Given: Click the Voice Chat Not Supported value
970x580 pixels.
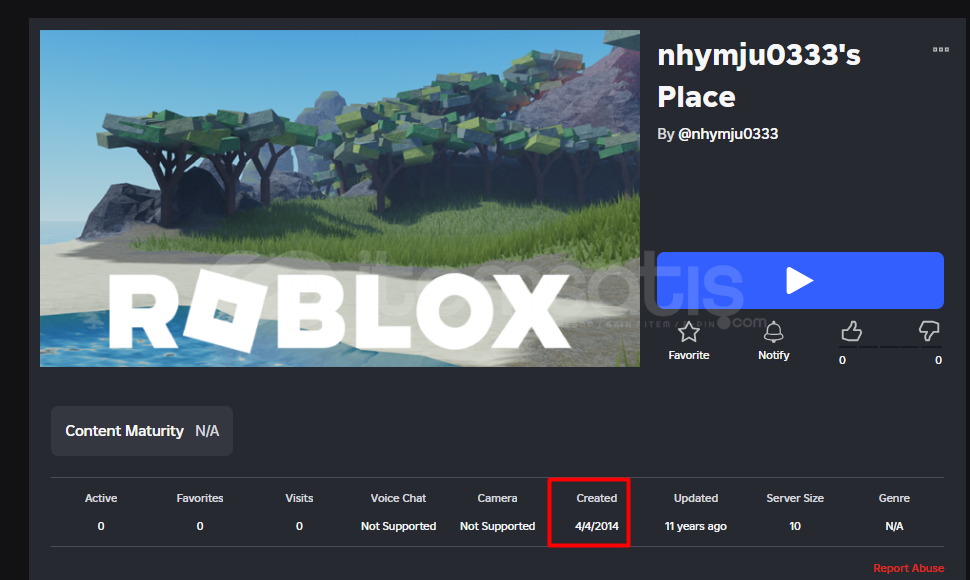Looking at the screenshot, I should (x=398, y=526).
